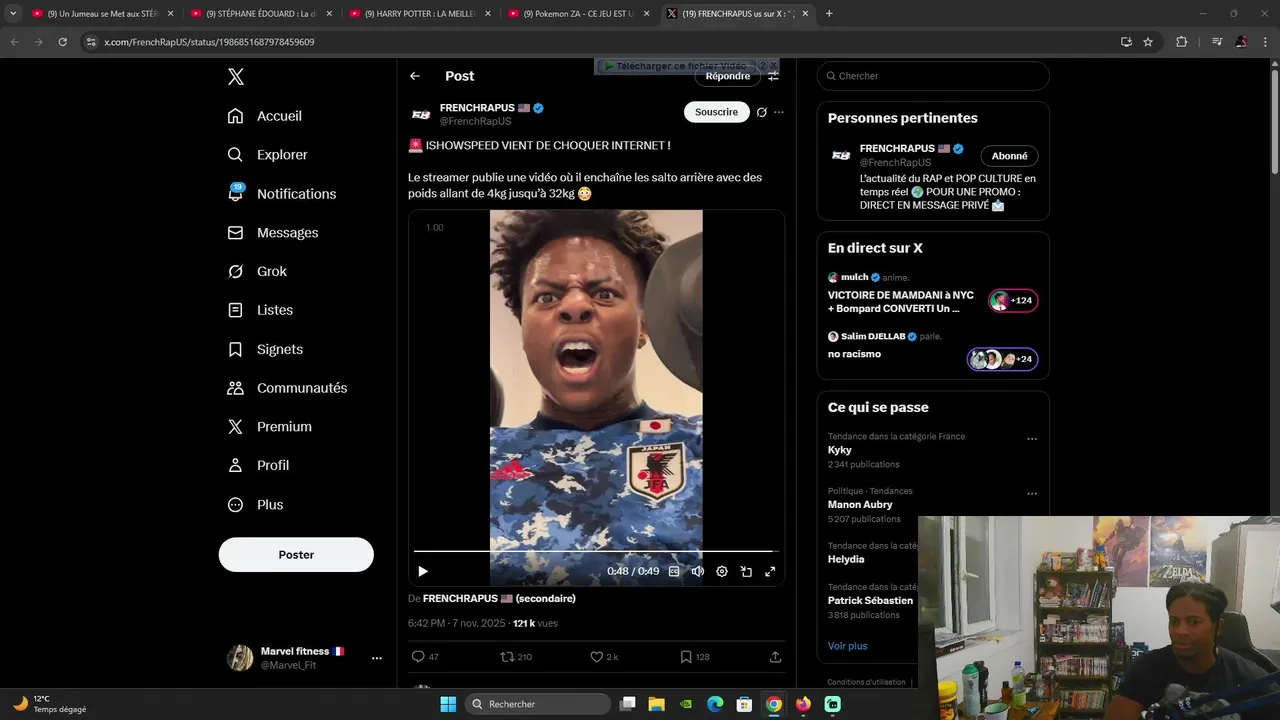Bookmark this page with the star icon
The width and height of the screenshot is (1280, 720).
tap(1148, 42)
